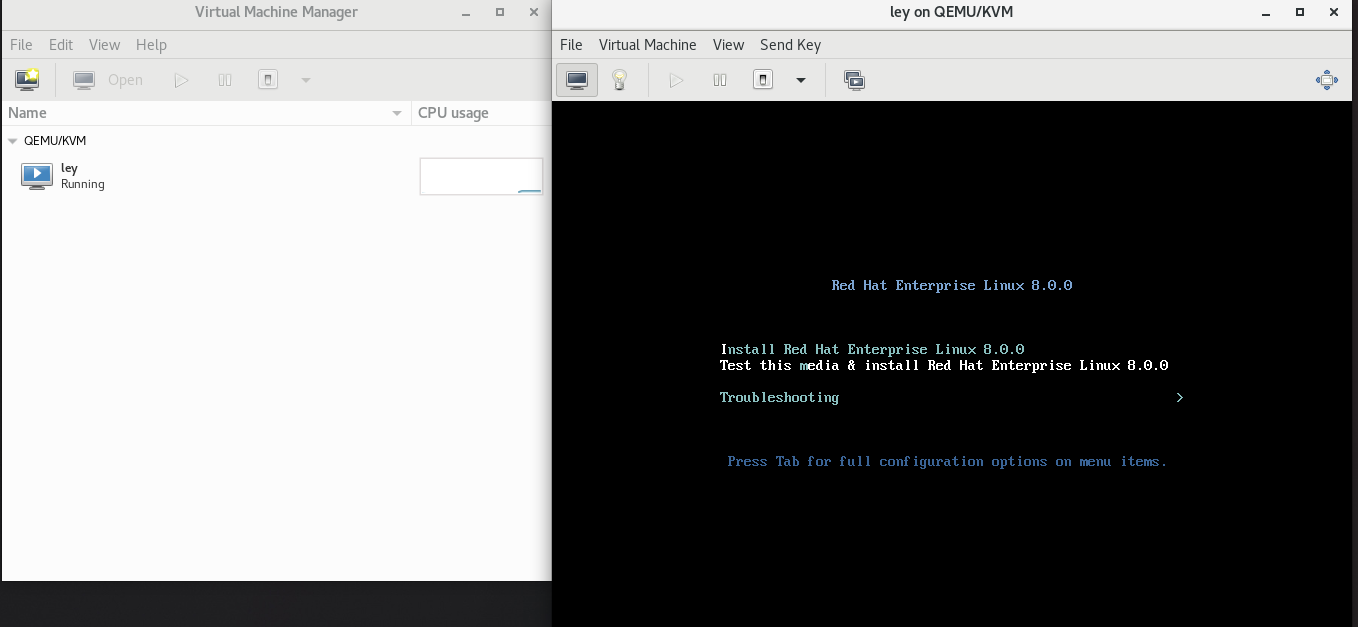Click the Open console monitor icon
Screen dimensions: 1358x627
tap(84, 79)
